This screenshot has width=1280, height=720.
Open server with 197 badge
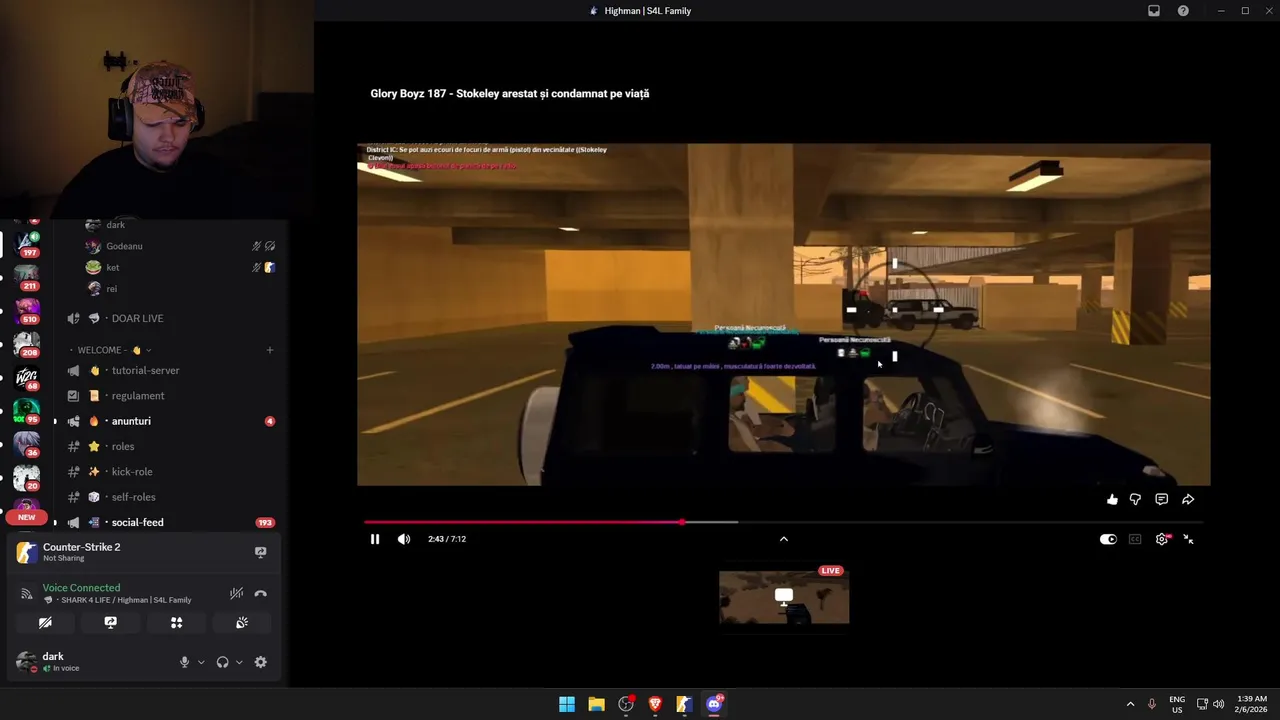(x=27, y=243)
